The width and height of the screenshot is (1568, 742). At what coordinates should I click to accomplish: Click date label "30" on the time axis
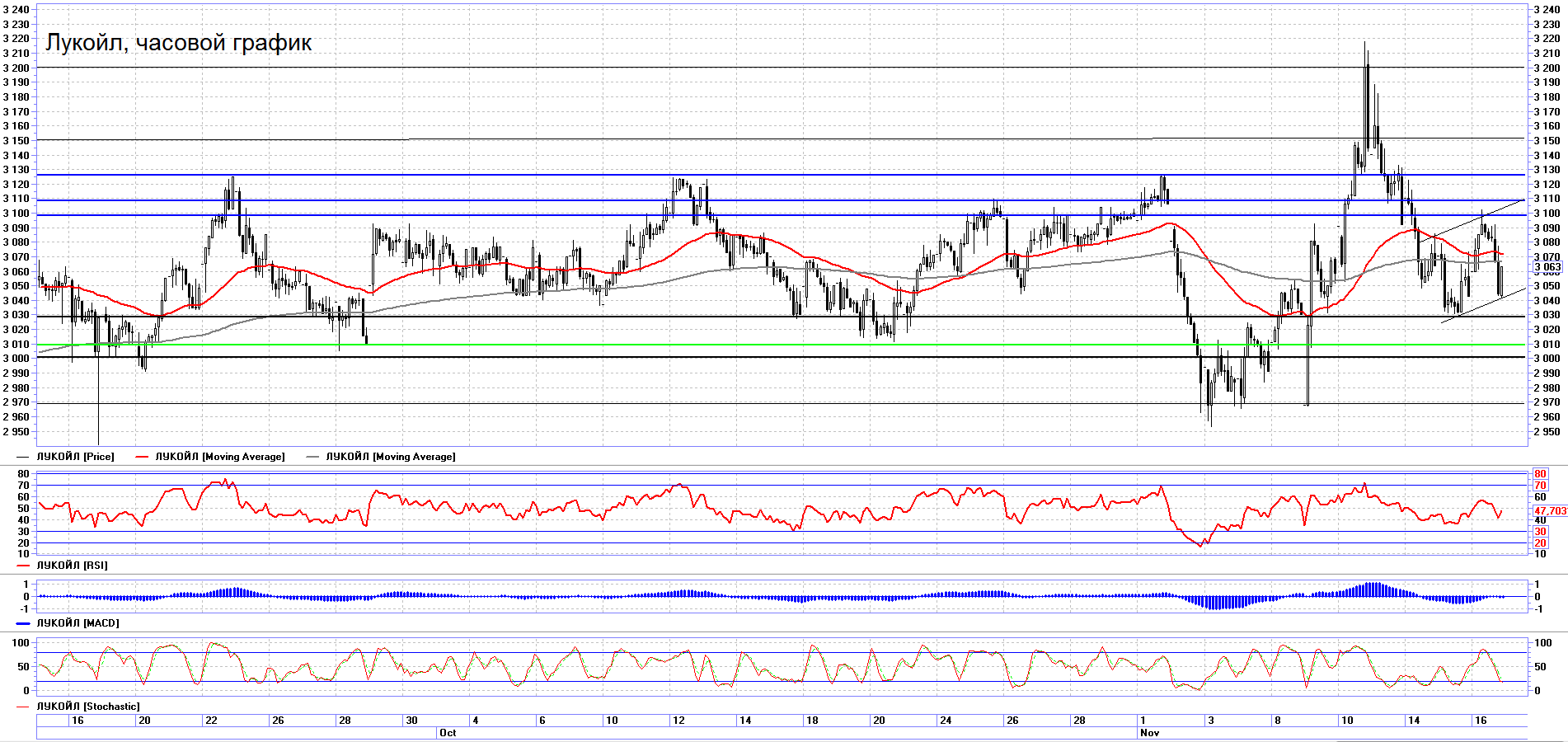411,721
